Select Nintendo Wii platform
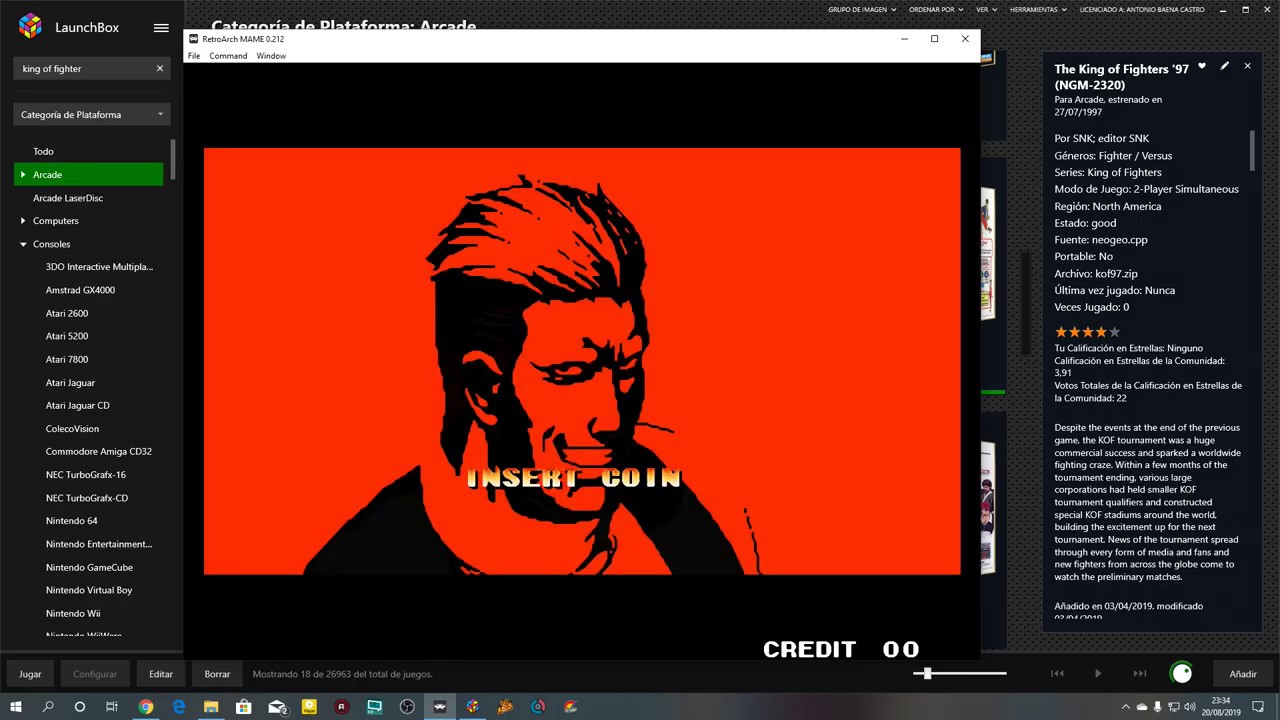The width and height of the screenshot is (1280, 720). (73, 613)
